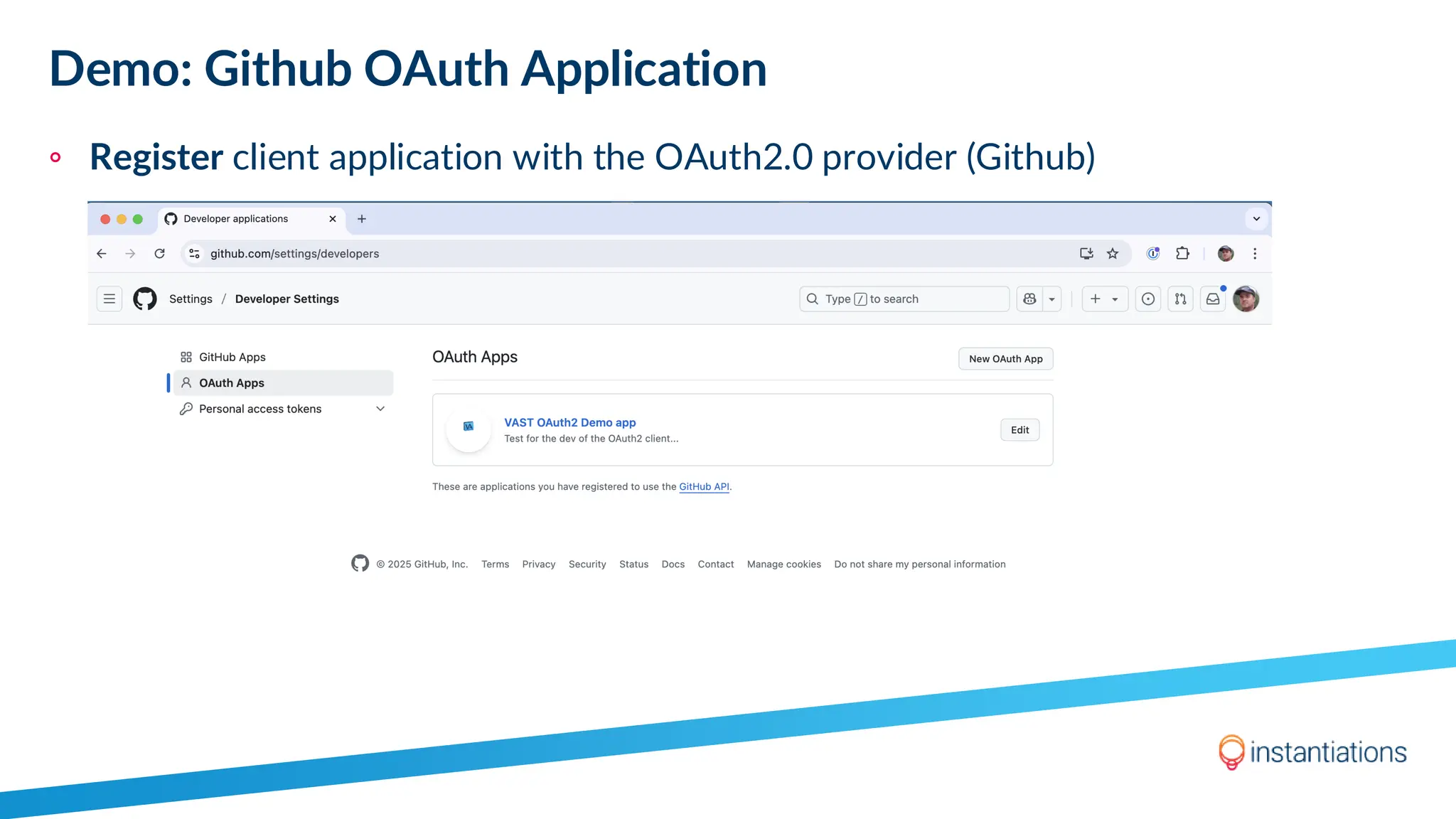Open GitHub hamburger navigation menu
Screen dimensions: 1456x819
[x=109, y=299]
